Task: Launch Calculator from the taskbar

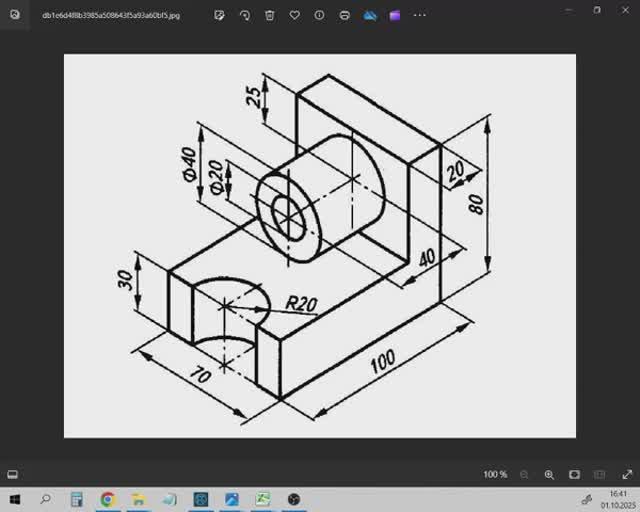Action: [76, 499]
